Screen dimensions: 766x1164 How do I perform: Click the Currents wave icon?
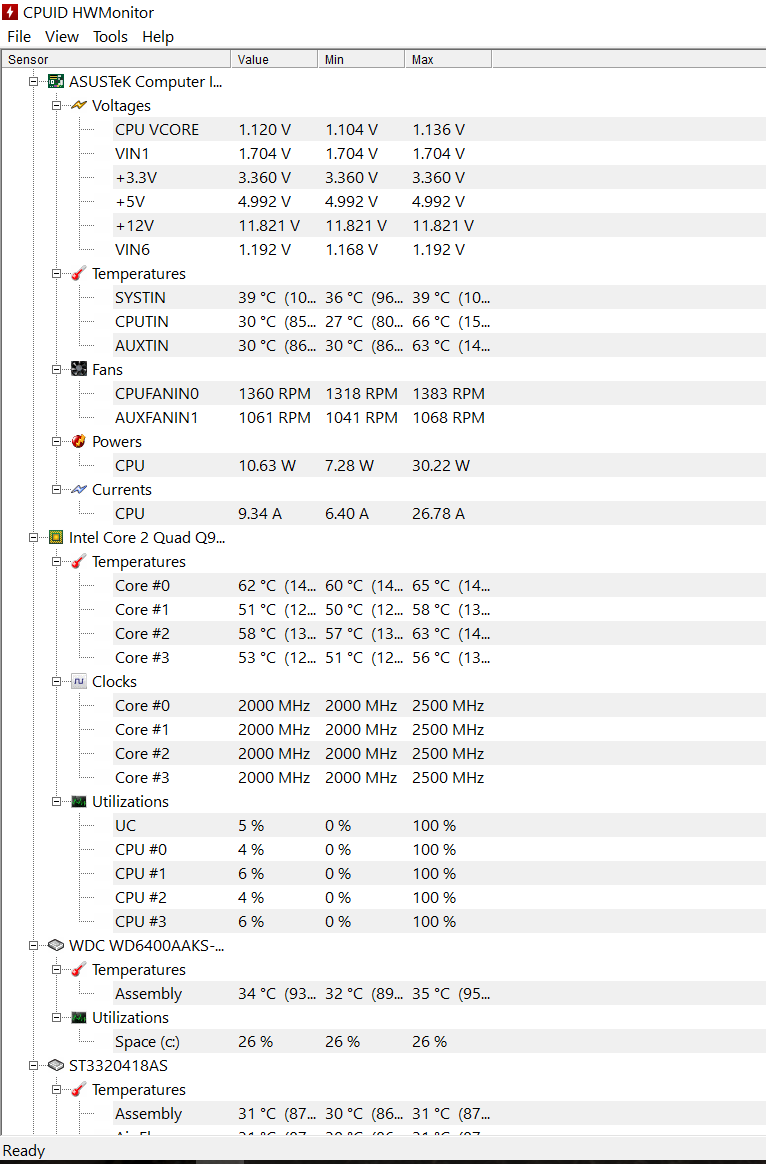tap(79, 489)
